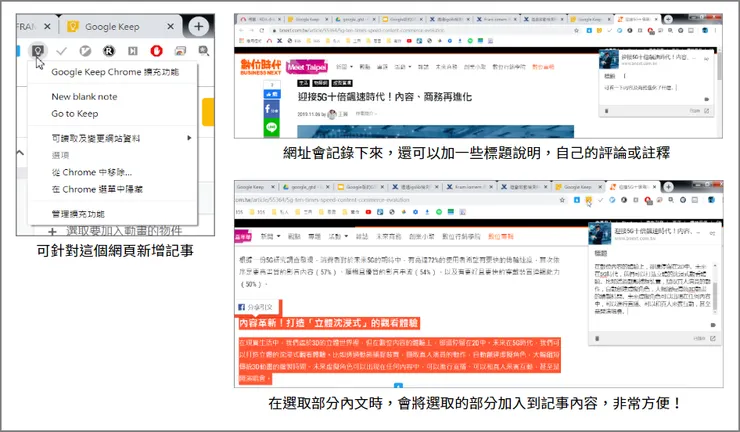
Task: Collapse the upward chevron left of the menu
Action: (20, 152)
